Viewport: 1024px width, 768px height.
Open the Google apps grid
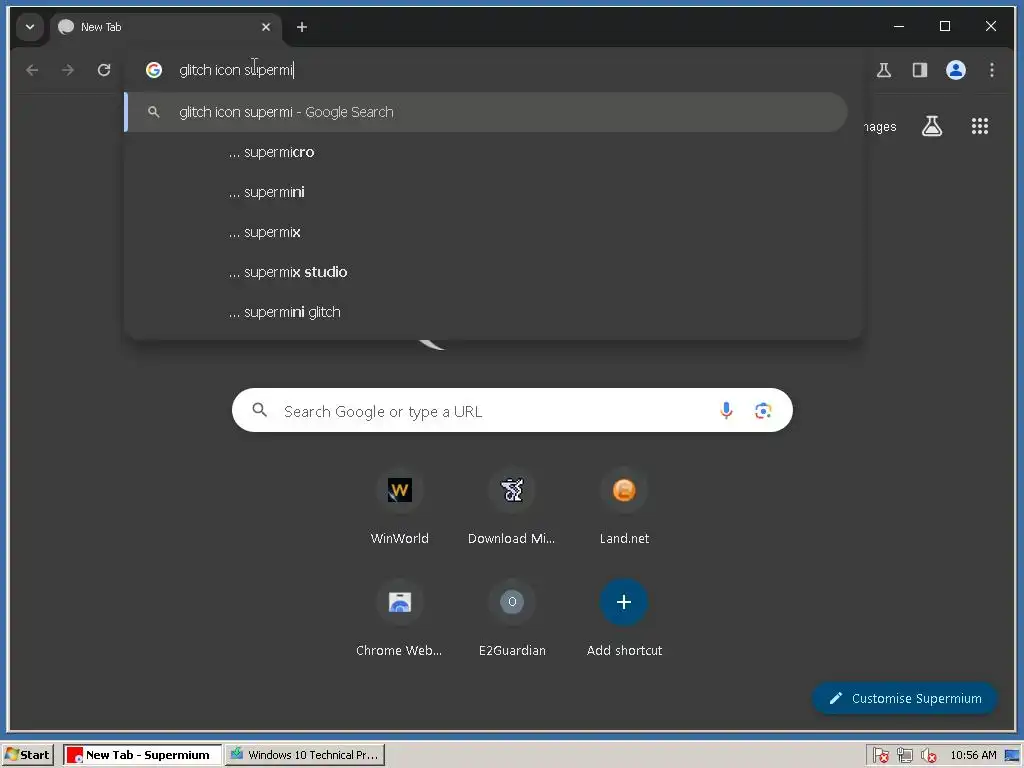tap(980, 126)
